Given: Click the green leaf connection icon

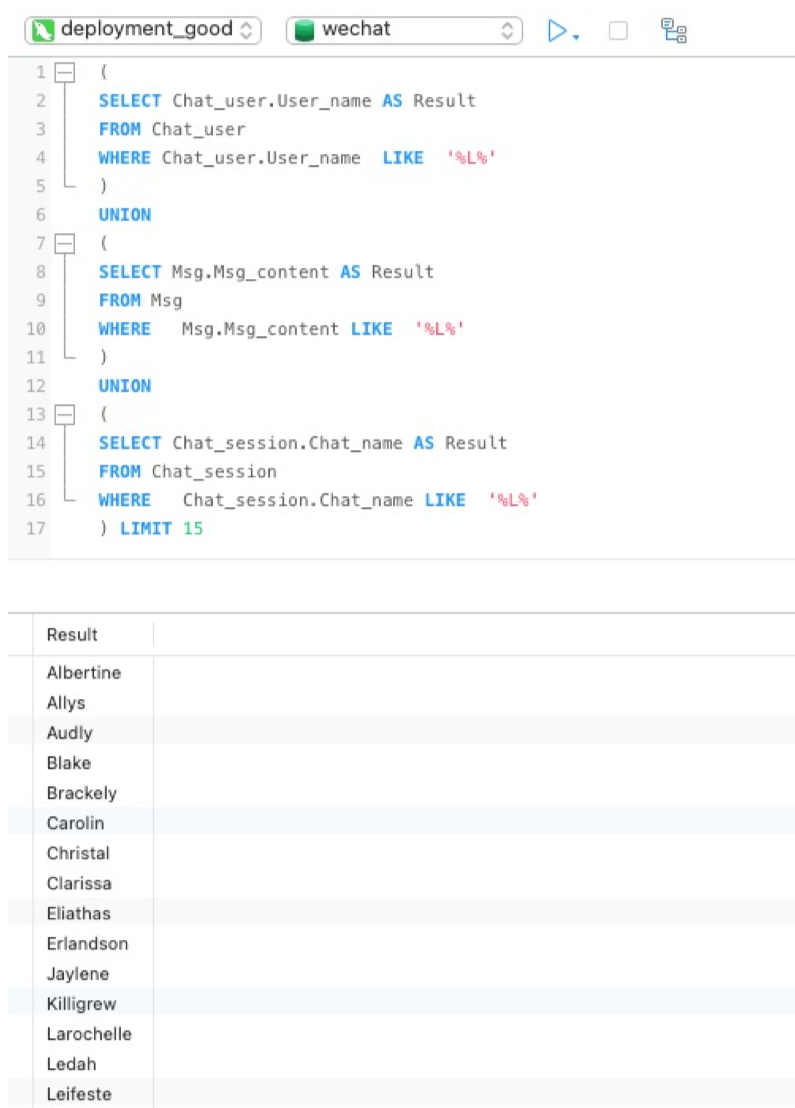Looking at the screenshot, I should pyautogui.click(x=43, y=30).
